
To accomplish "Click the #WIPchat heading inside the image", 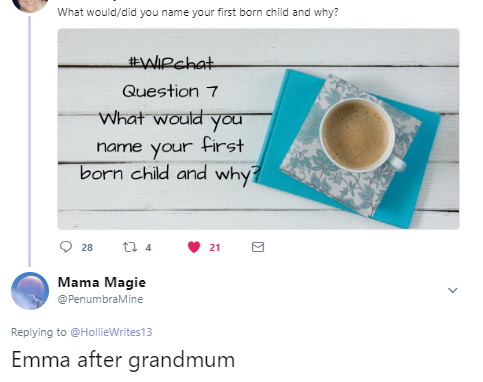I will (x=171, y=63).
